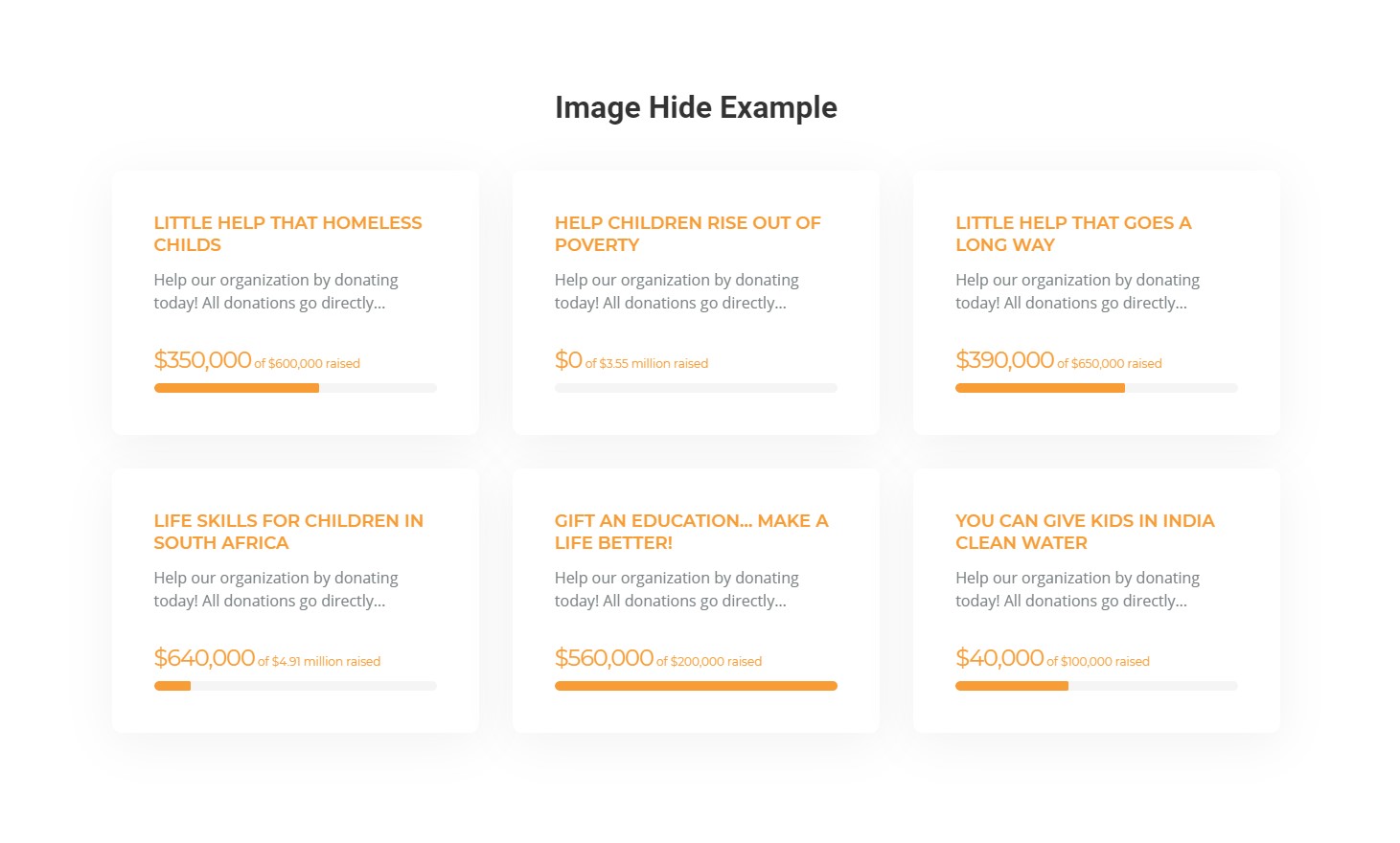Image resolution: width=1400 pixels, height=843 pixels.
Task: Click the 'Image Hide Example' heading
Action: 696,107
